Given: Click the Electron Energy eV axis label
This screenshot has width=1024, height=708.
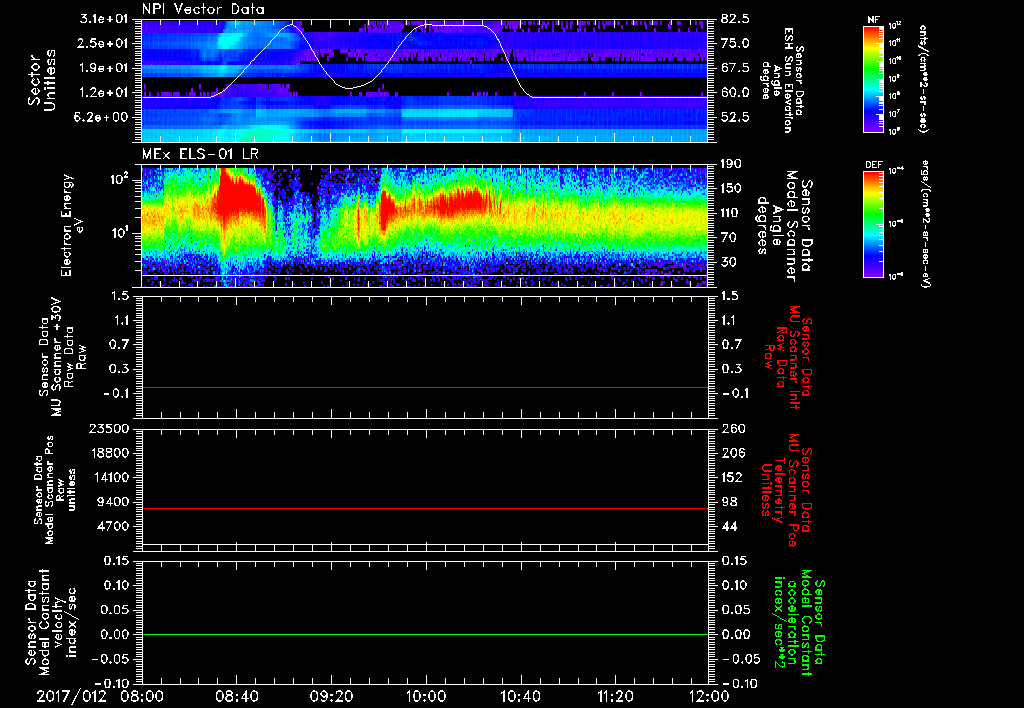Looking at the screenshot, I should [x=73, y=225].
